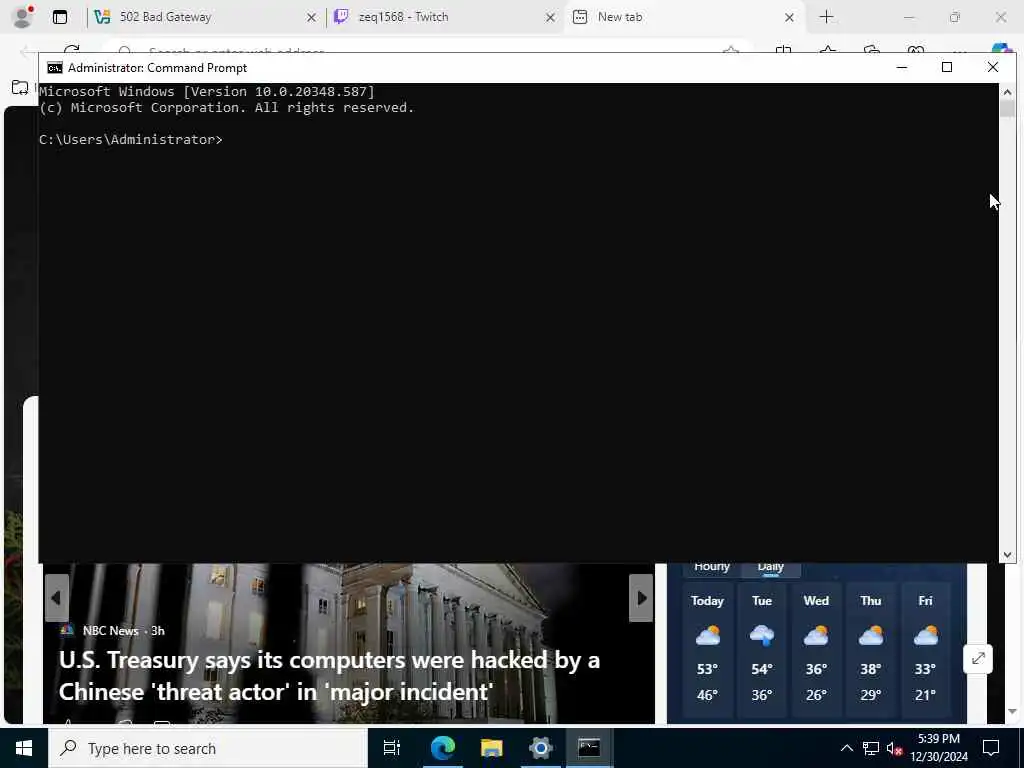Click the Command Prompt title bar icon
This screenshot has height=768, width=1024.
tap(55, 68)
